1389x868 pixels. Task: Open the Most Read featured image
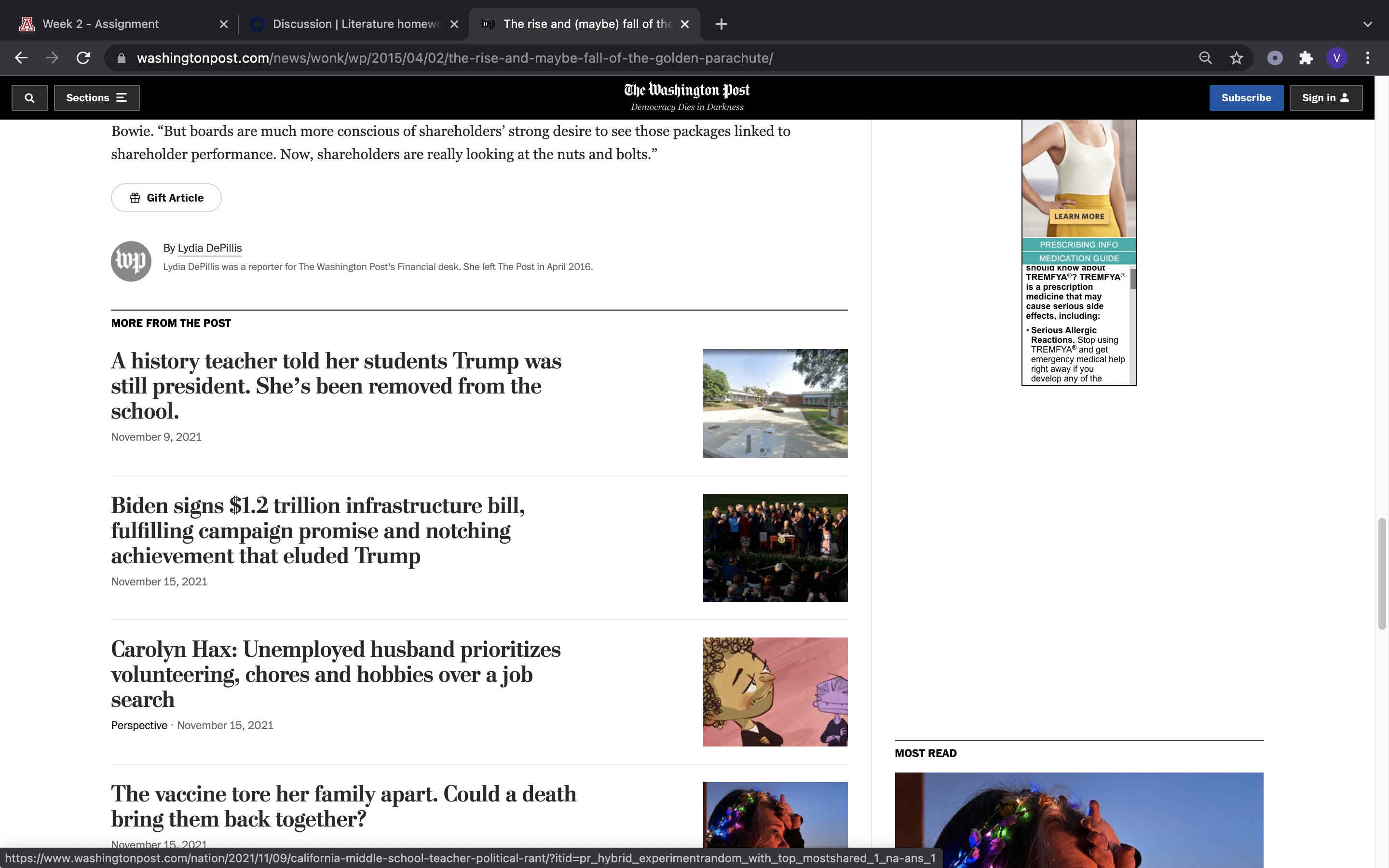1079,820
